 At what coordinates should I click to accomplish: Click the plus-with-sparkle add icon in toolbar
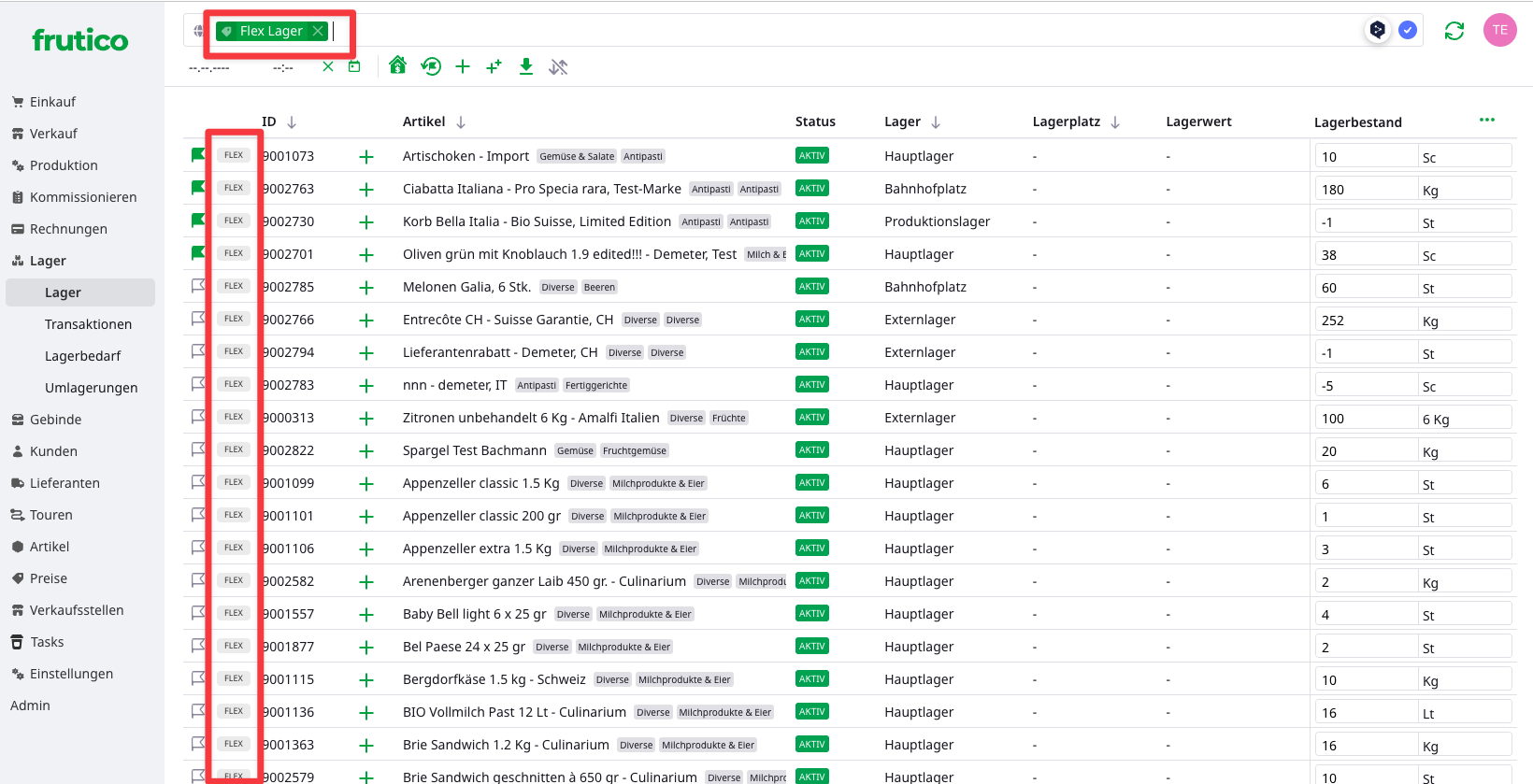click(x=494, y=66)
